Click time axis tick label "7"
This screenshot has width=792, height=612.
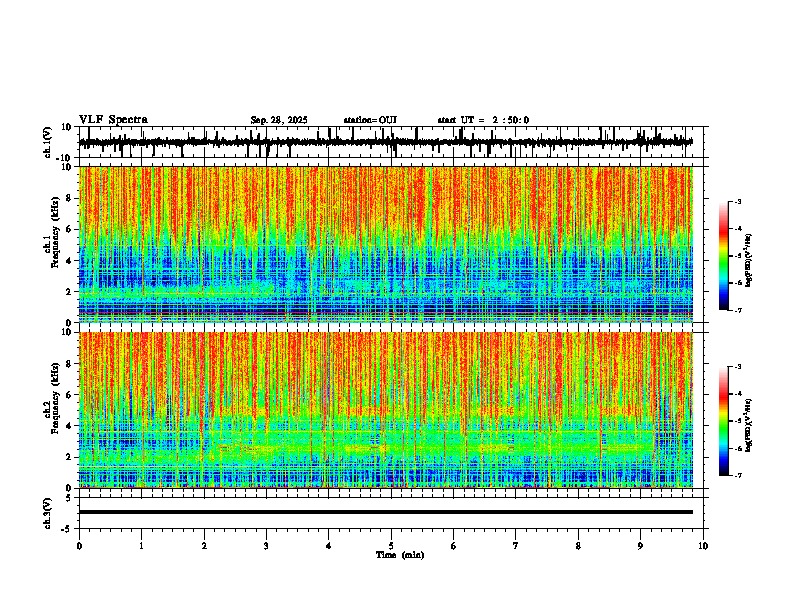pos(516,546)
